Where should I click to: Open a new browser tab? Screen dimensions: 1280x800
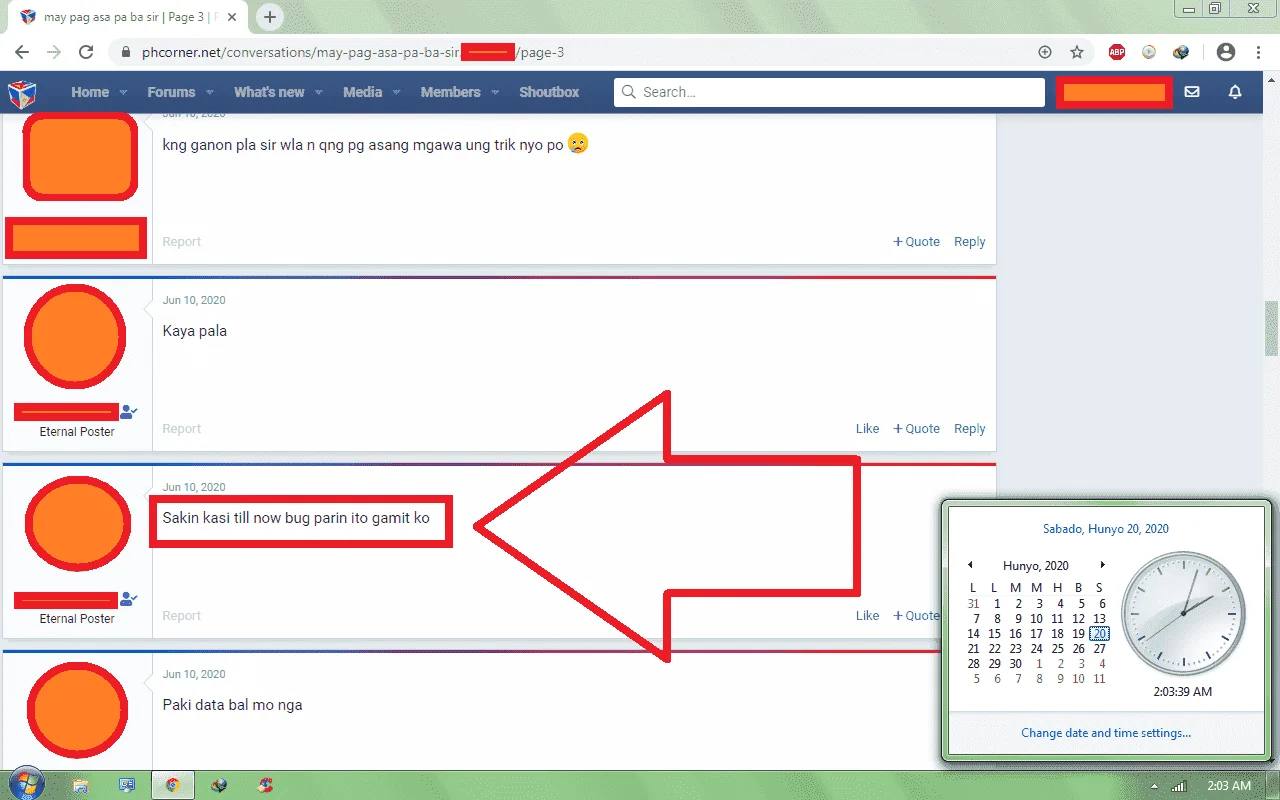[270, 17]
